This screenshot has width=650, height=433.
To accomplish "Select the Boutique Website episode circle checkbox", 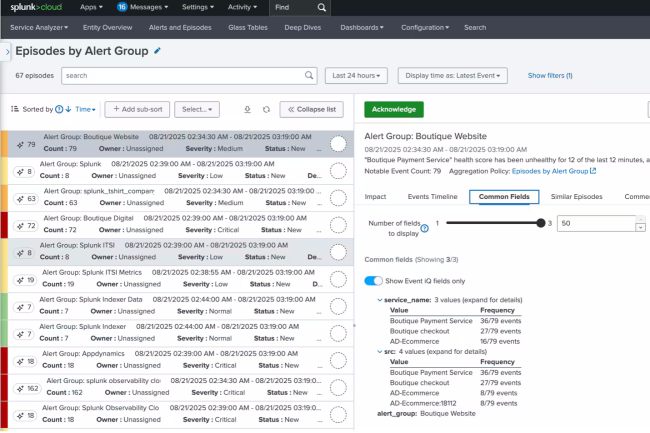I will [x=337, y=144].
